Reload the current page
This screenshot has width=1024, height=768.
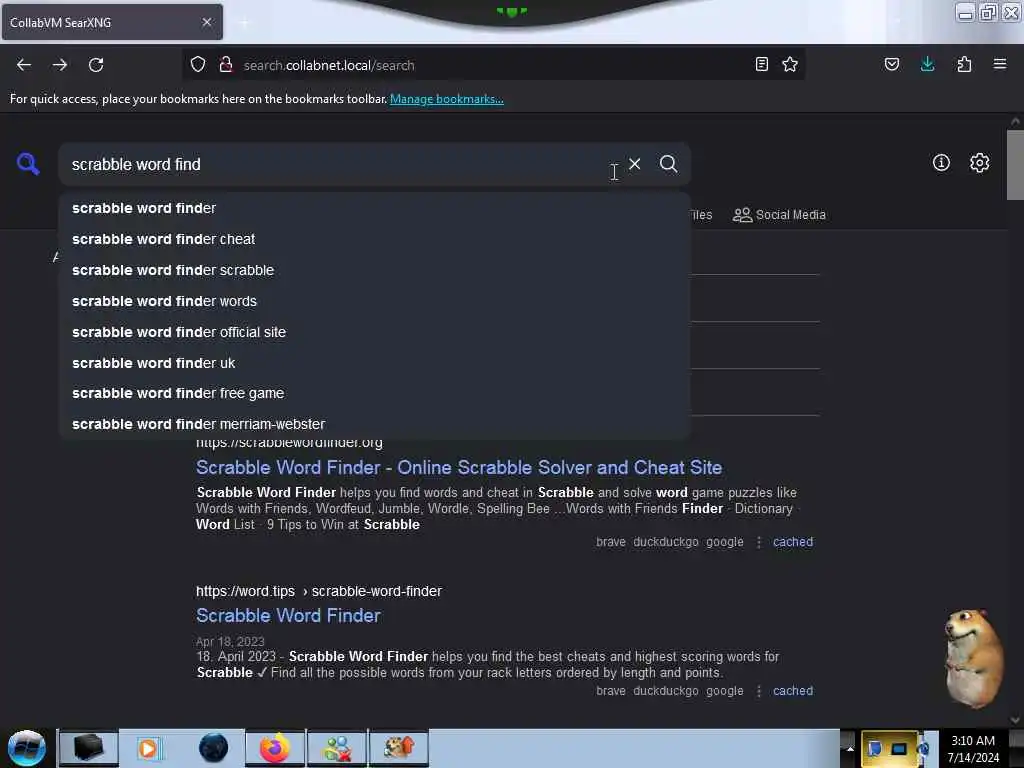pyautogui.click(x=96, y=65)
